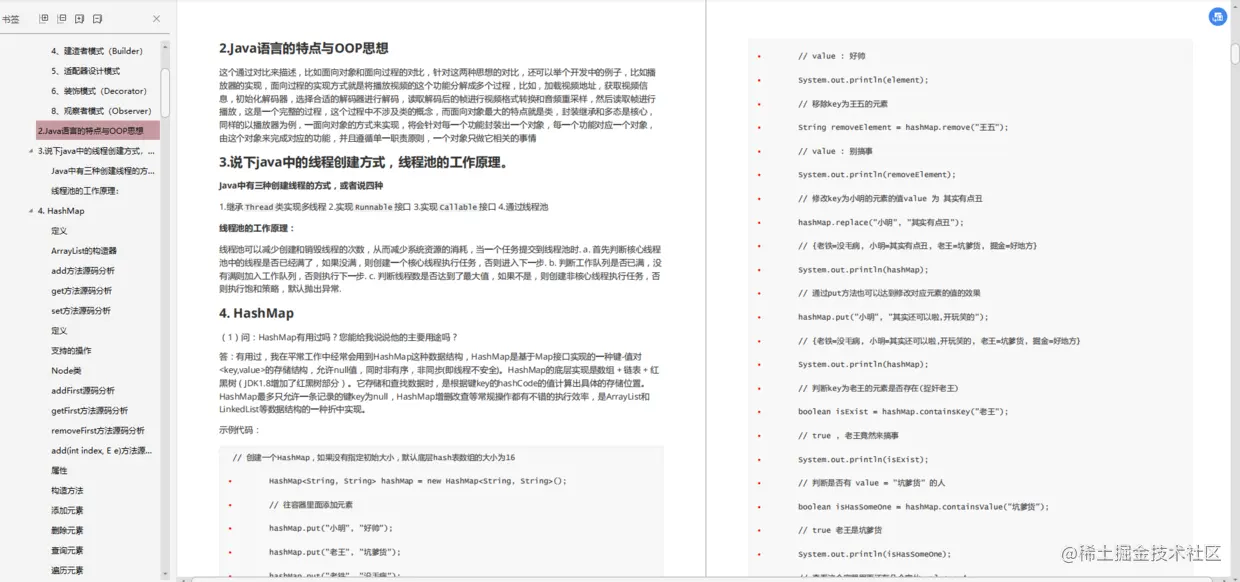The height and width of the screenshot is (582, 1240).
Task: Click the delete bookmark icon
Action: click(98, 18)
